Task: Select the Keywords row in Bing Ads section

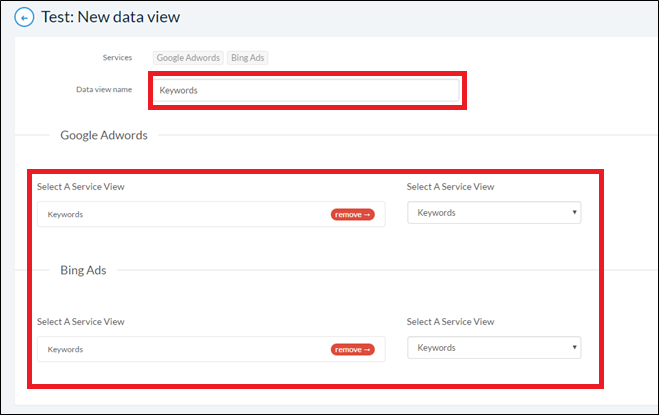Action: [211, 349]
